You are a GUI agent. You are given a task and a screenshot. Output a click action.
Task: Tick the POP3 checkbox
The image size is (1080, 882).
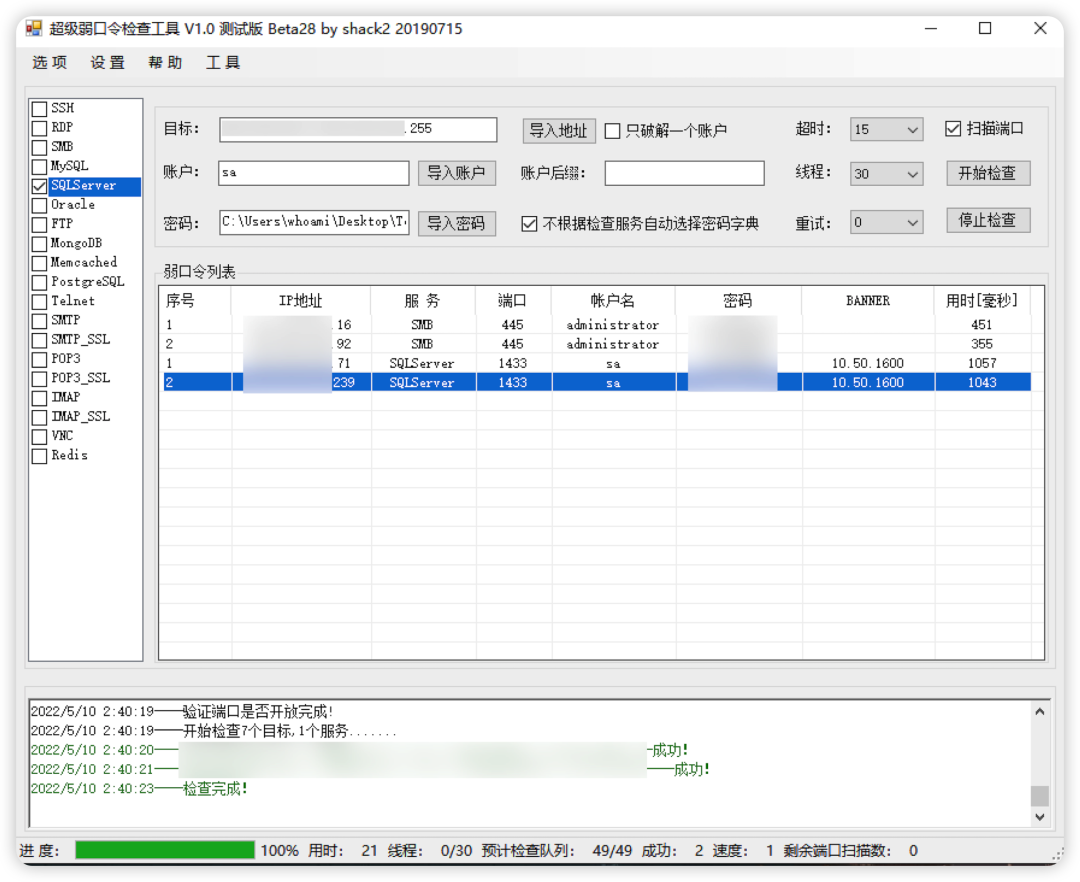point(39,359)
